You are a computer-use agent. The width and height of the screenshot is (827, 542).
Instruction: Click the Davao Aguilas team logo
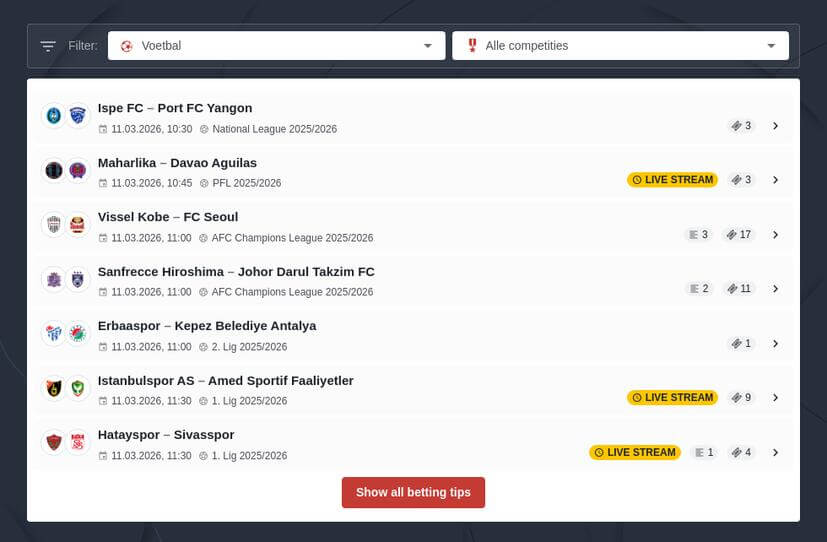click(x=78, y=171)
